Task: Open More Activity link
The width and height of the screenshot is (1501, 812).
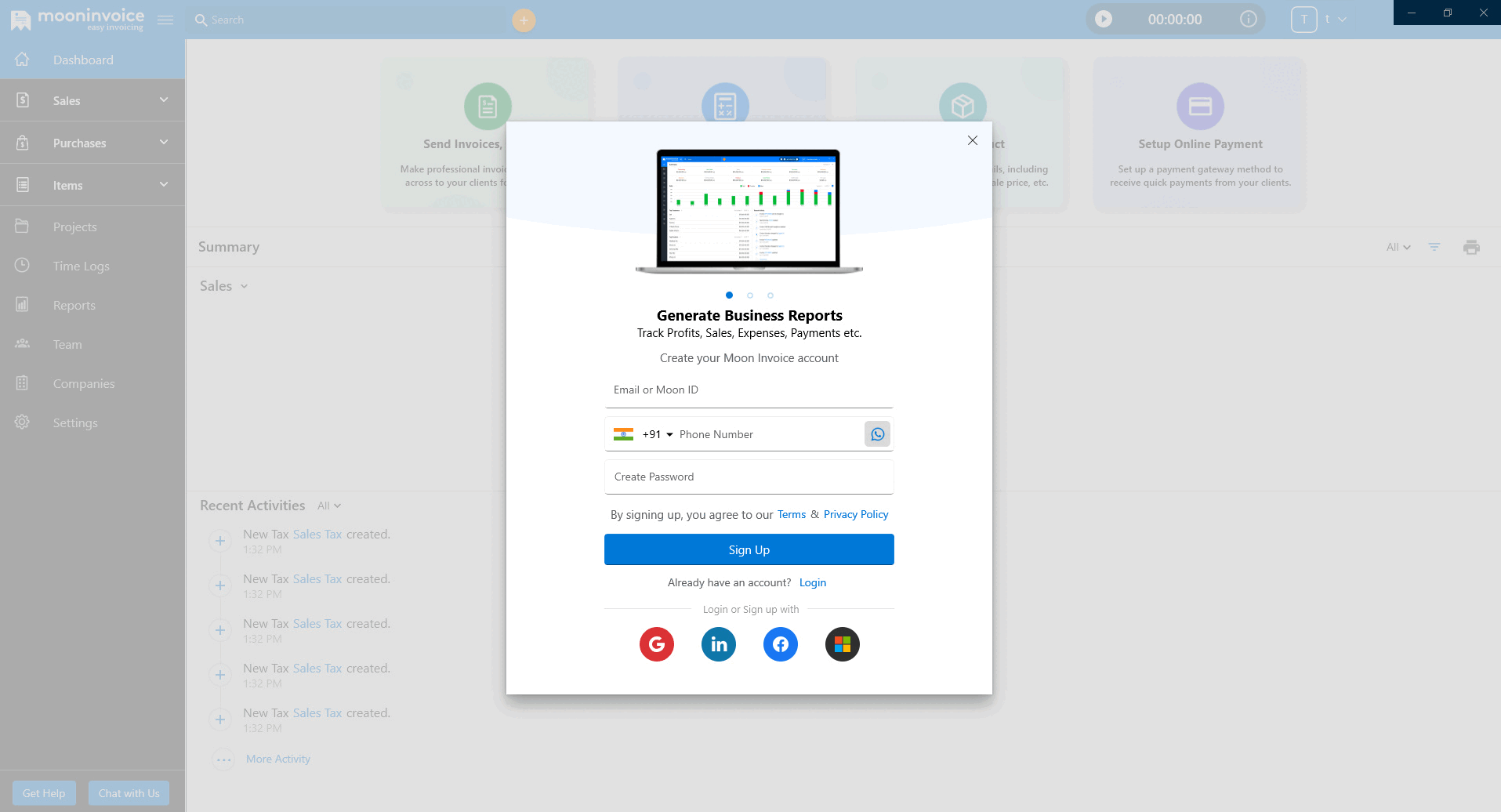Action: [x=278, y=759]
